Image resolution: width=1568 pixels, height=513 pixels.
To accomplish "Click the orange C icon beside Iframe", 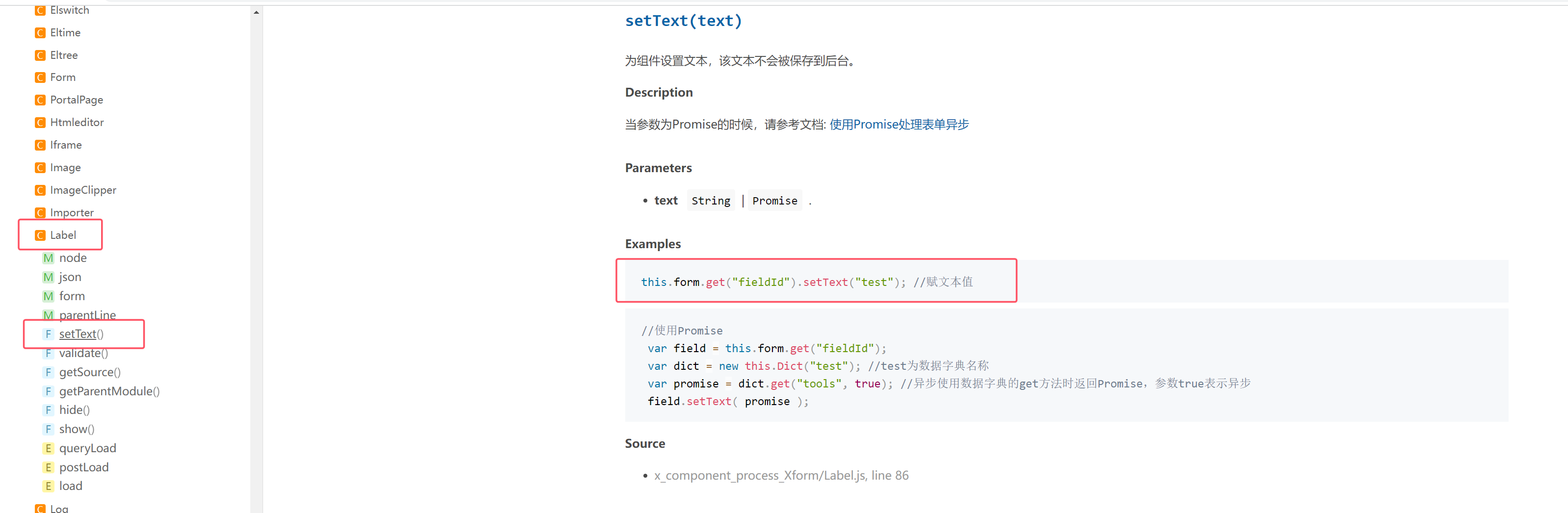I will pyautogui.click(x=40, y=145).
